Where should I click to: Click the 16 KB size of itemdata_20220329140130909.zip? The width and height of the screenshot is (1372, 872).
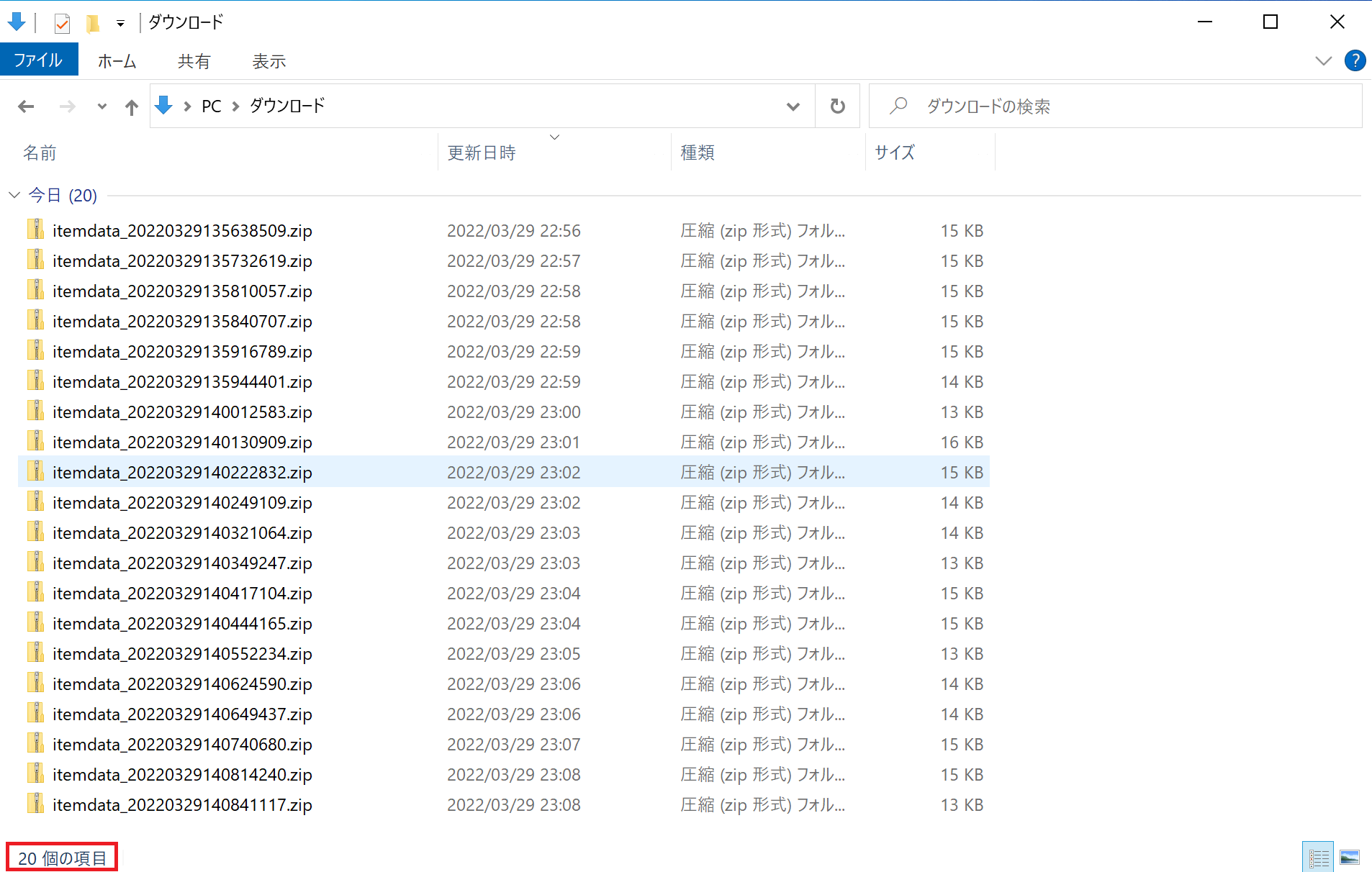pyautogui.click(x=962, y=442)
